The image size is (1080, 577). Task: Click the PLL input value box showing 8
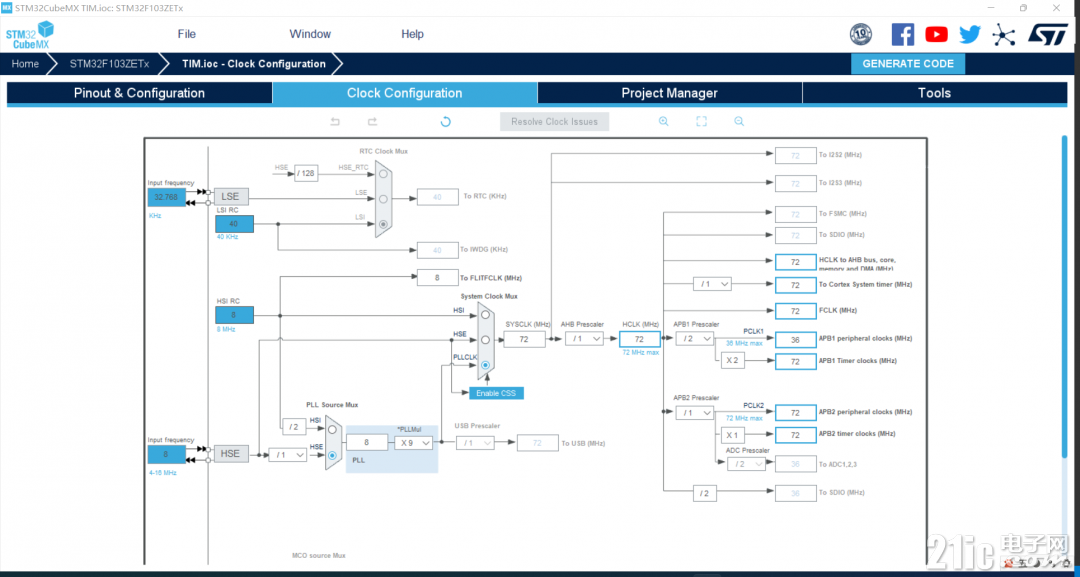click(367, 443)
